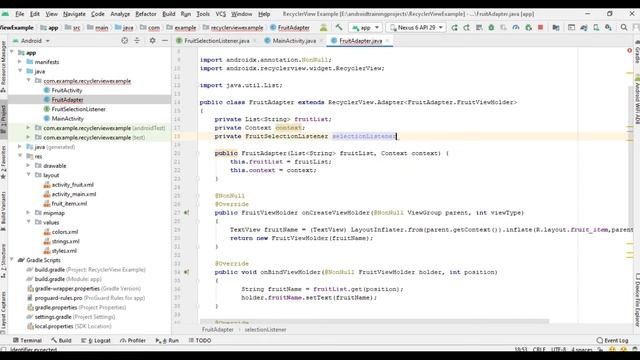Open Project panel settings gear
This screenshot has height=360, width=640.
click(152, 40)
